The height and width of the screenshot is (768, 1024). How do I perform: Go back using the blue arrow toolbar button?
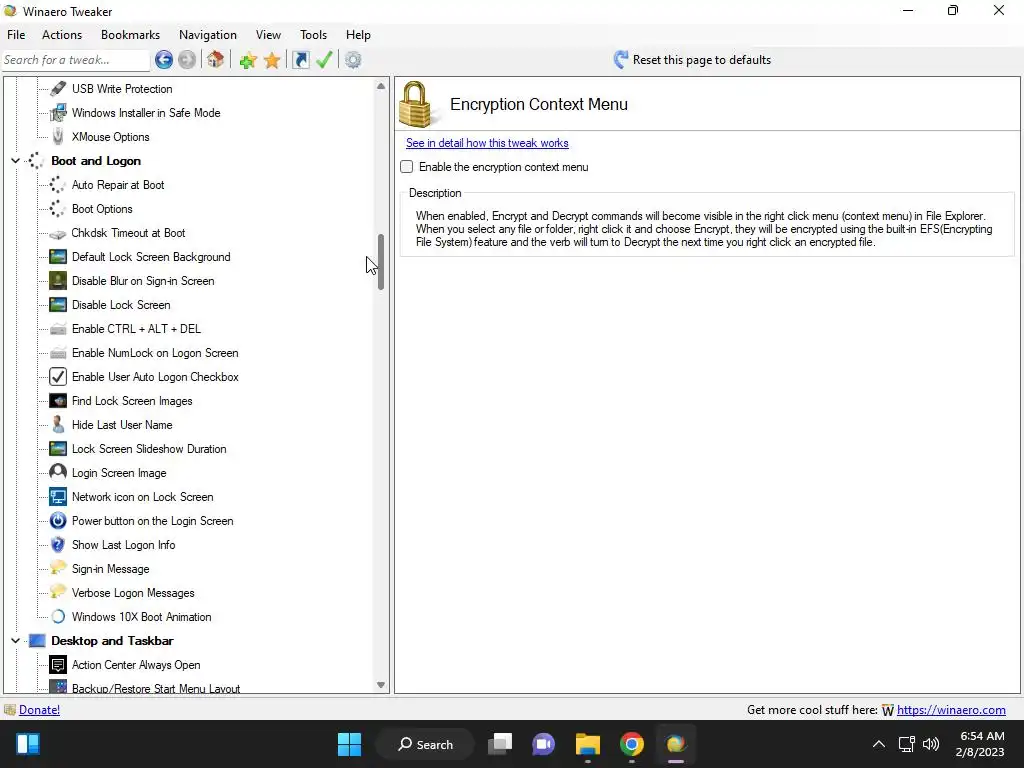pos(164,60)
